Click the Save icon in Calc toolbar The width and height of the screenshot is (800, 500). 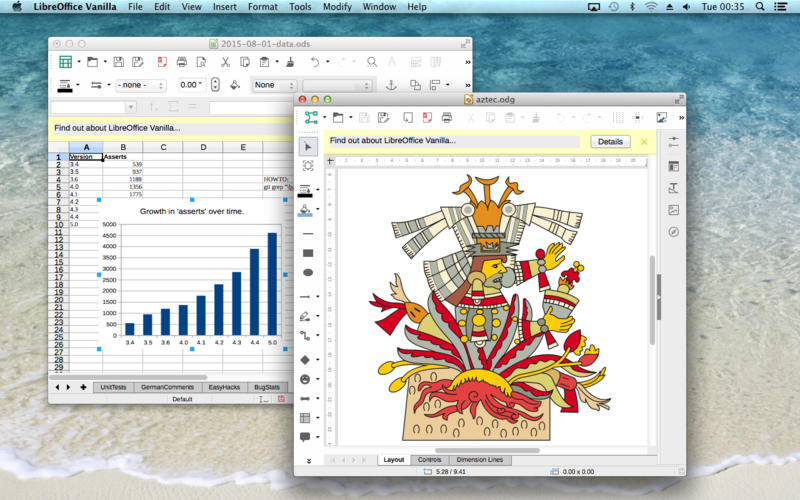[x=118, y=62]
